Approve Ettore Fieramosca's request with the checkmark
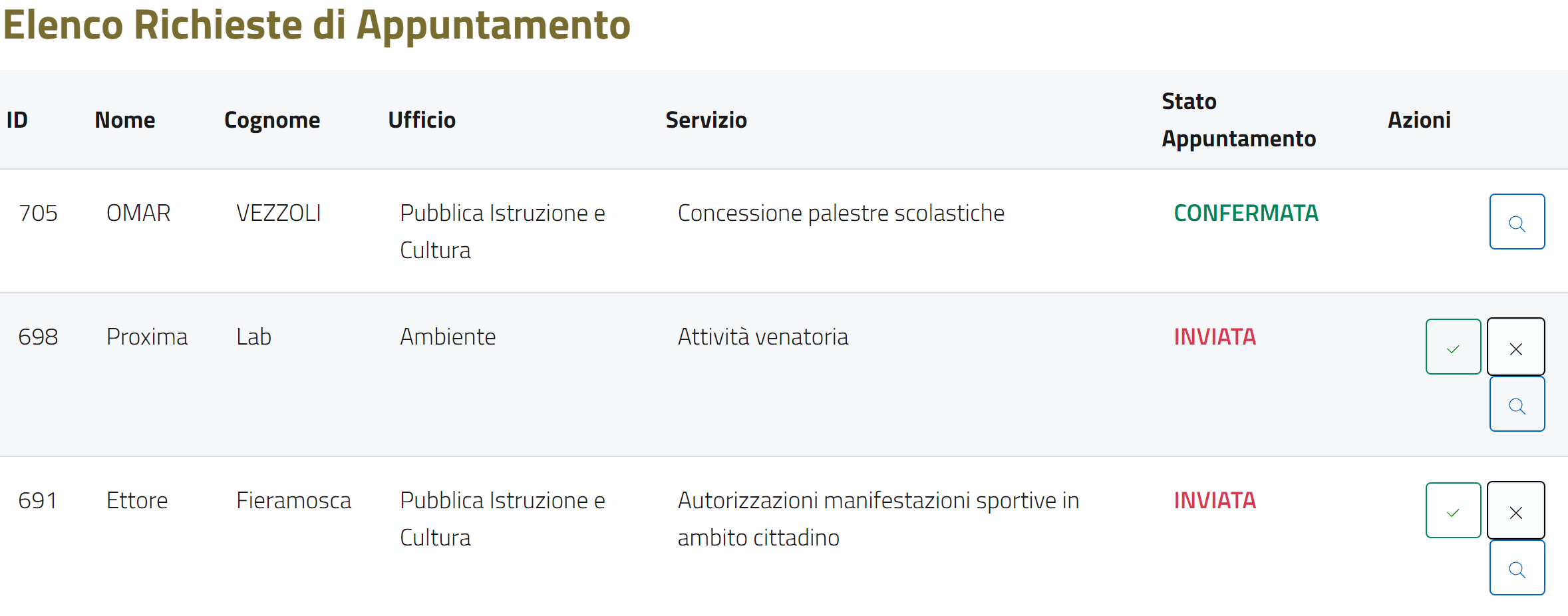This screenshot has height=616, width=1568. point(1453,510)
